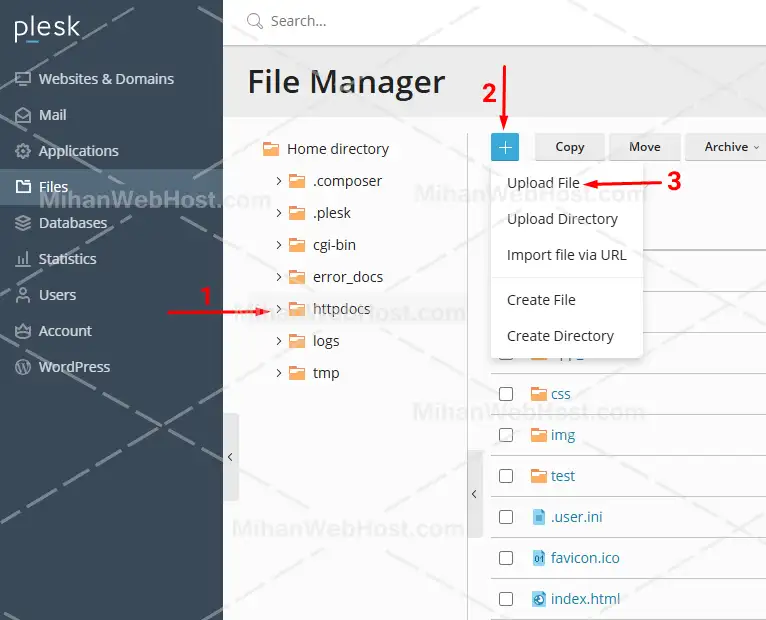The width and height of the screenshot is (766, 620).
Task: Open the WordPress sidebar icon
Action: (22, 367)
